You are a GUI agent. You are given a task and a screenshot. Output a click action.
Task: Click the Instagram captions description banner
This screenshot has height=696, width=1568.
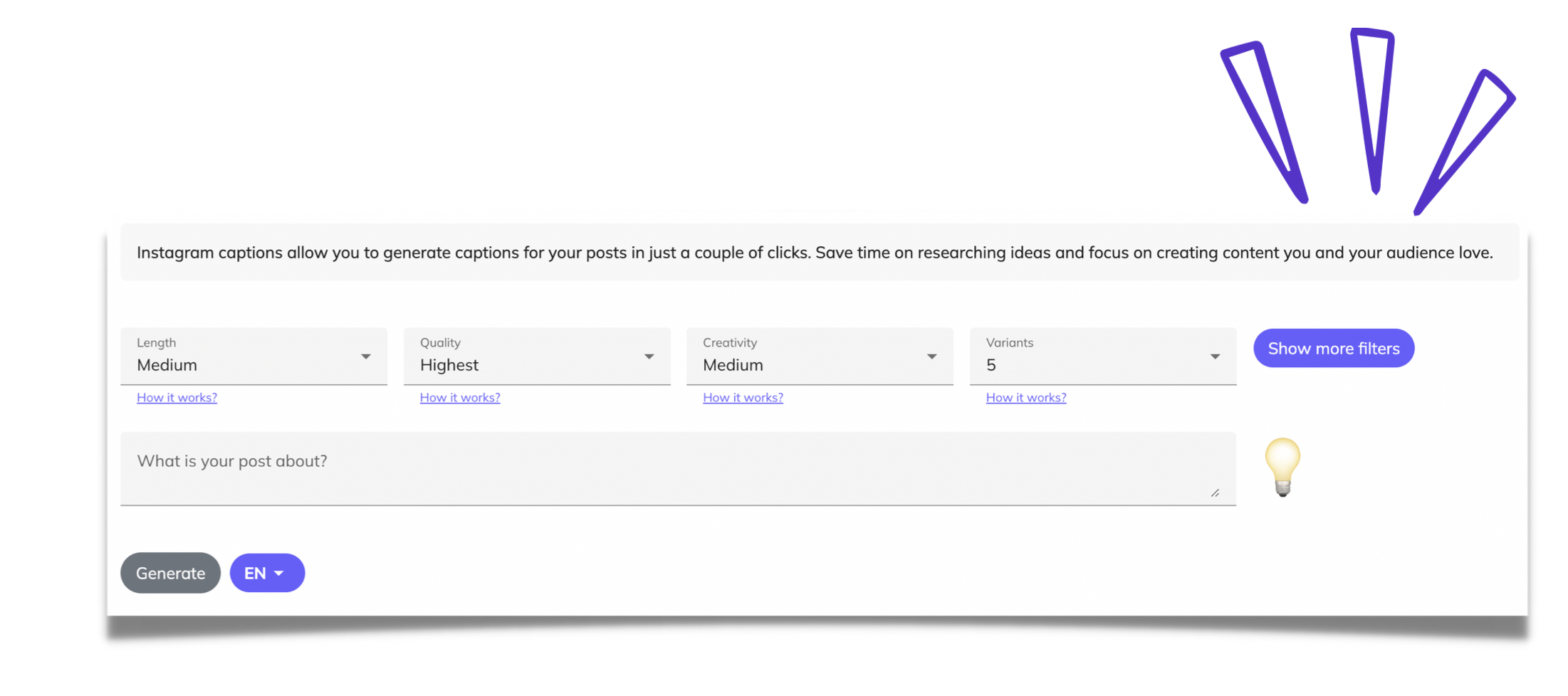pyautogui.click(x=820, y=253)
